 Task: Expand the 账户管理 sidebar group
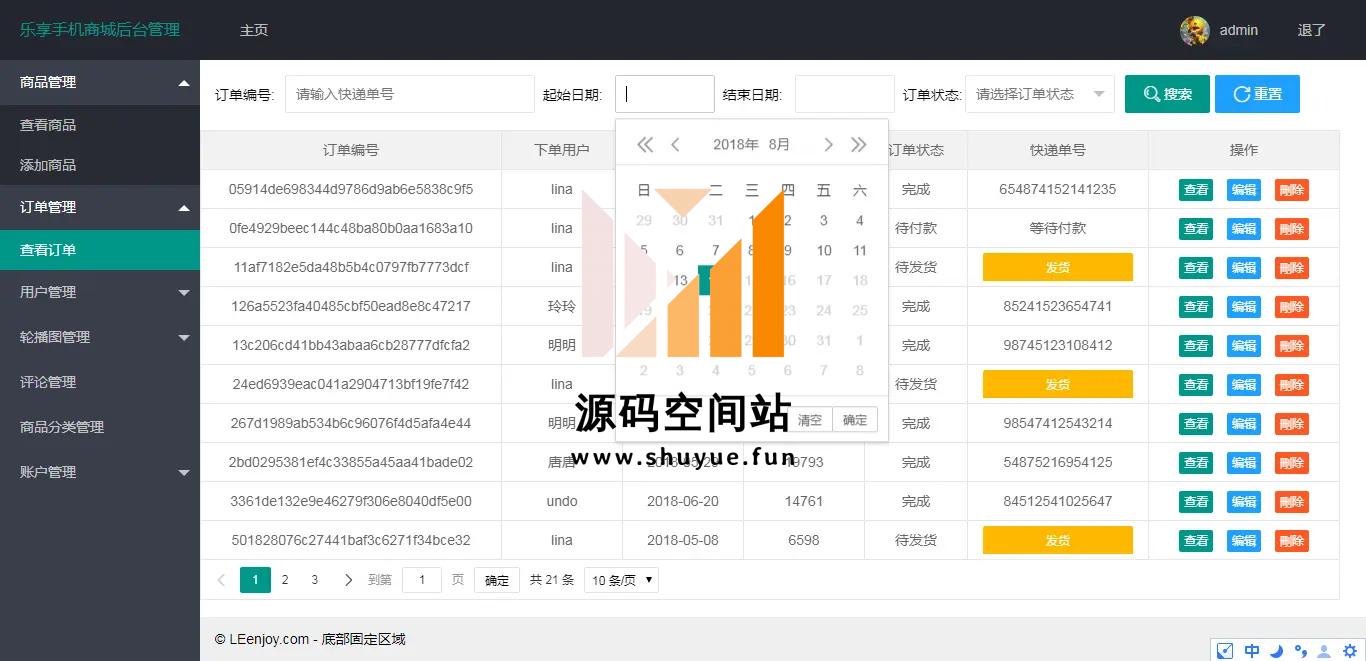pyautogui.click(x=100, y=472)
